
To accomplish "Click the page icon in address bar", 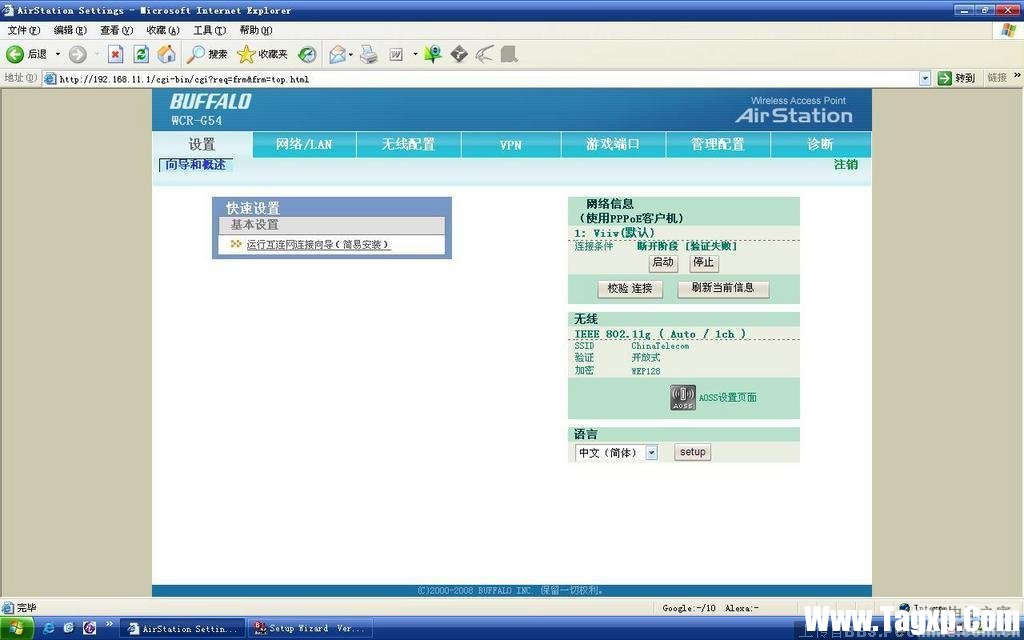I will [x=50, y=79].
